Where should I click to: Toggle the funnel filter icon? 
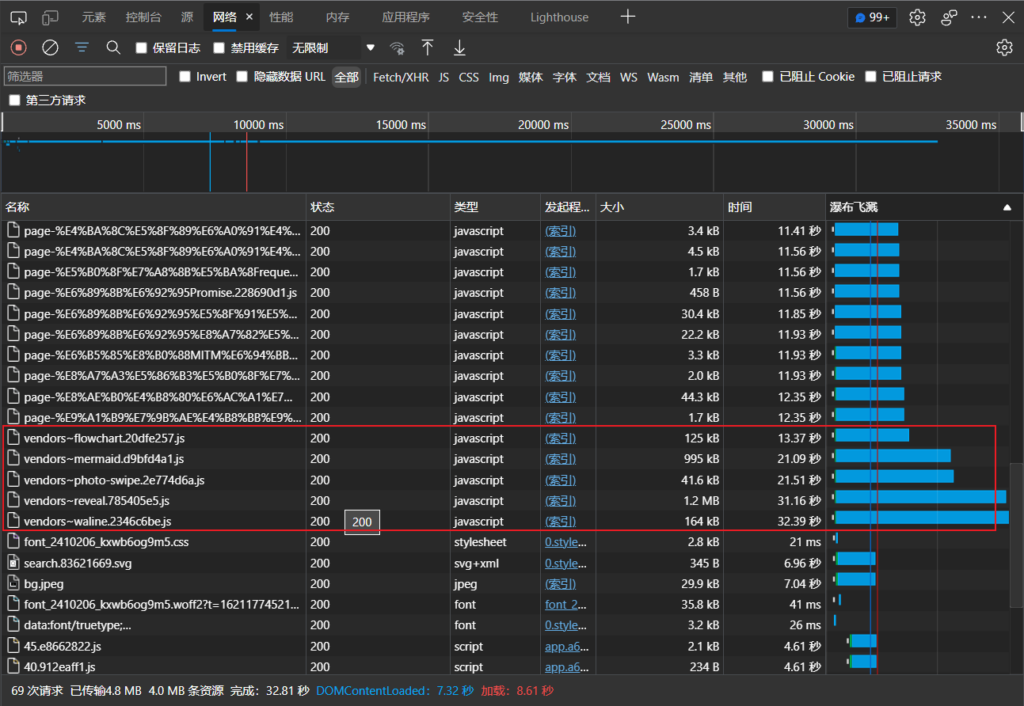click(82, 47)
